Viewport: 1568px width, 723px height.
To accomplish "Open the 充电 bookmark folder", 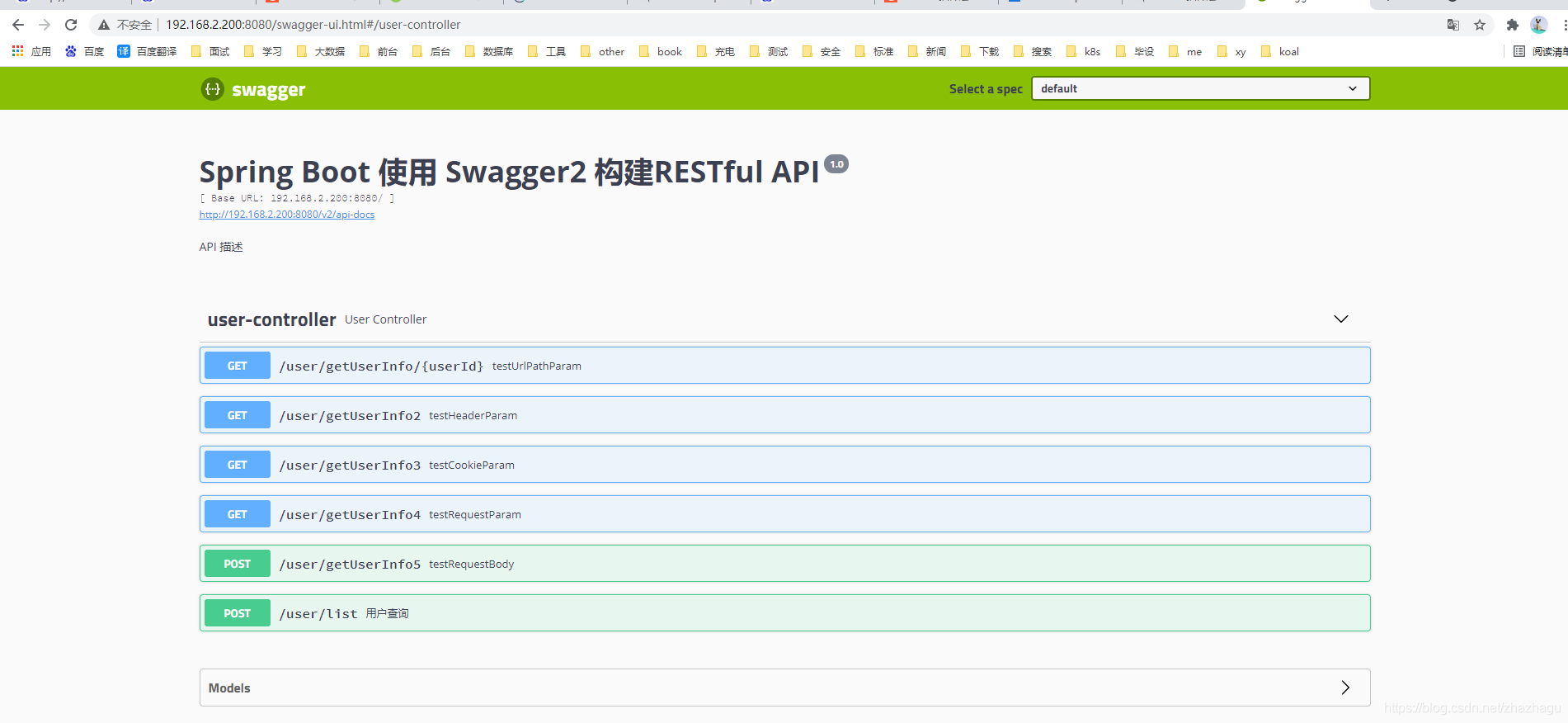I will tap(716, 51).
